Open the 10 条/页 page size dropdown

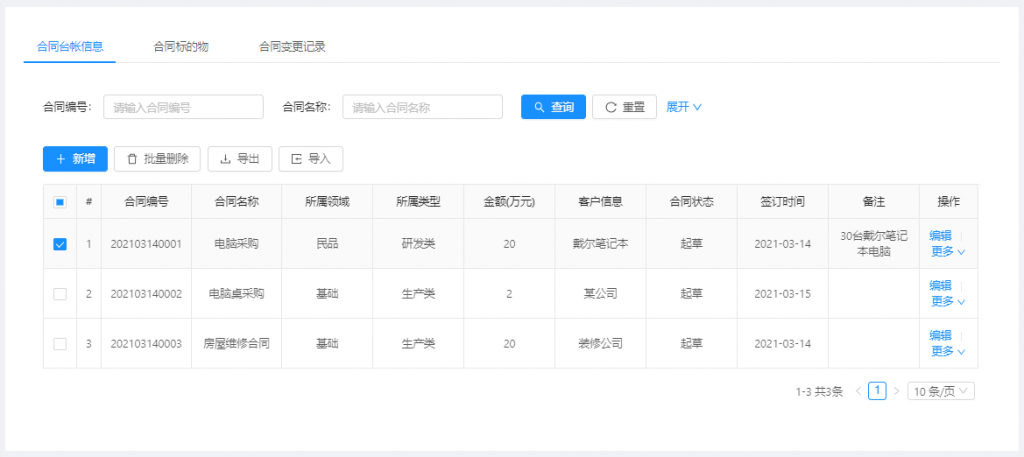click(x=940, y=391)
